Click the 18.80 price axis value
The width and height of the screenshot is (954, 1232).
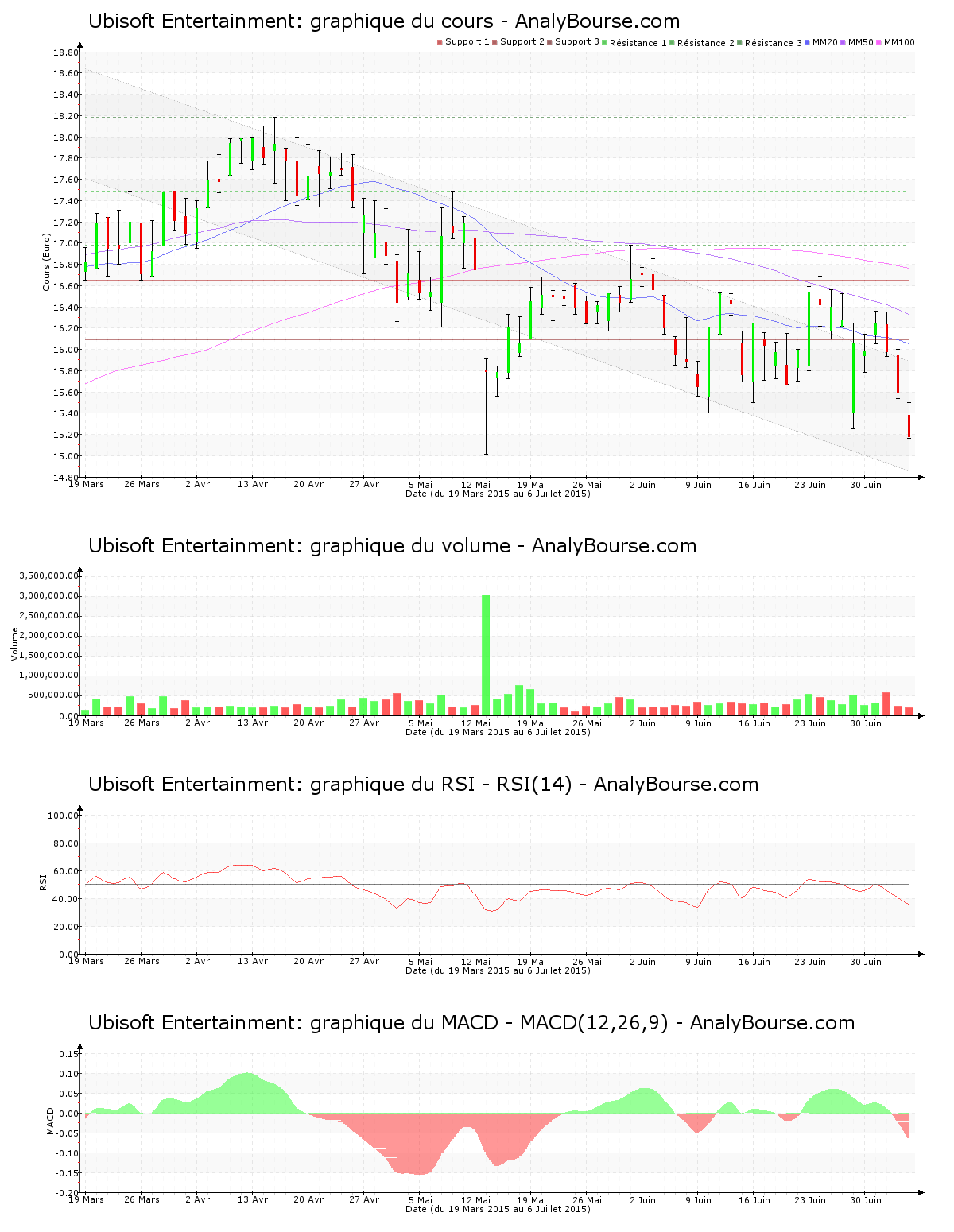(66, 52)
